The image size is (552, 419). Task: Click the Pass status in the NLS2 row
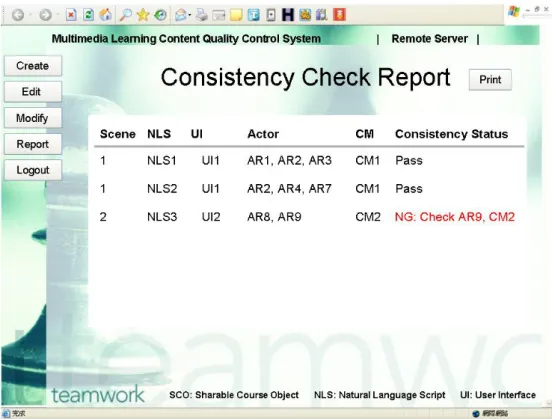pyautogui.click(x=409, y=189)
